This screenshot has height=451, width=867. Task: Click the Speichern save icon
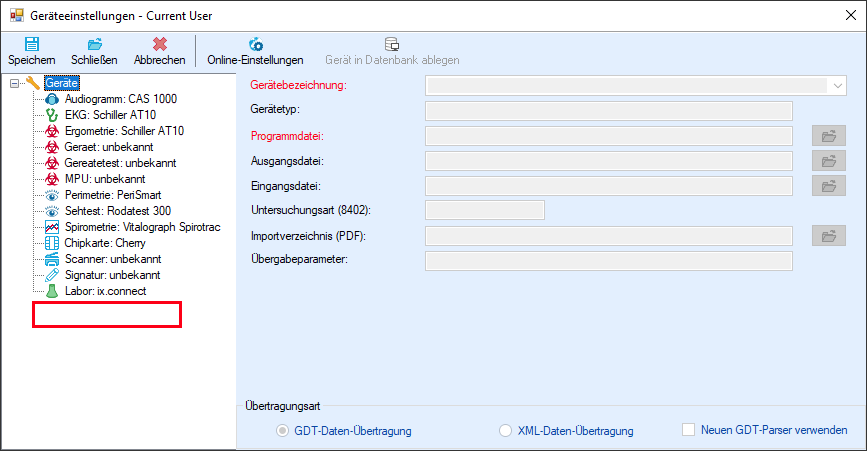(32, 44)
